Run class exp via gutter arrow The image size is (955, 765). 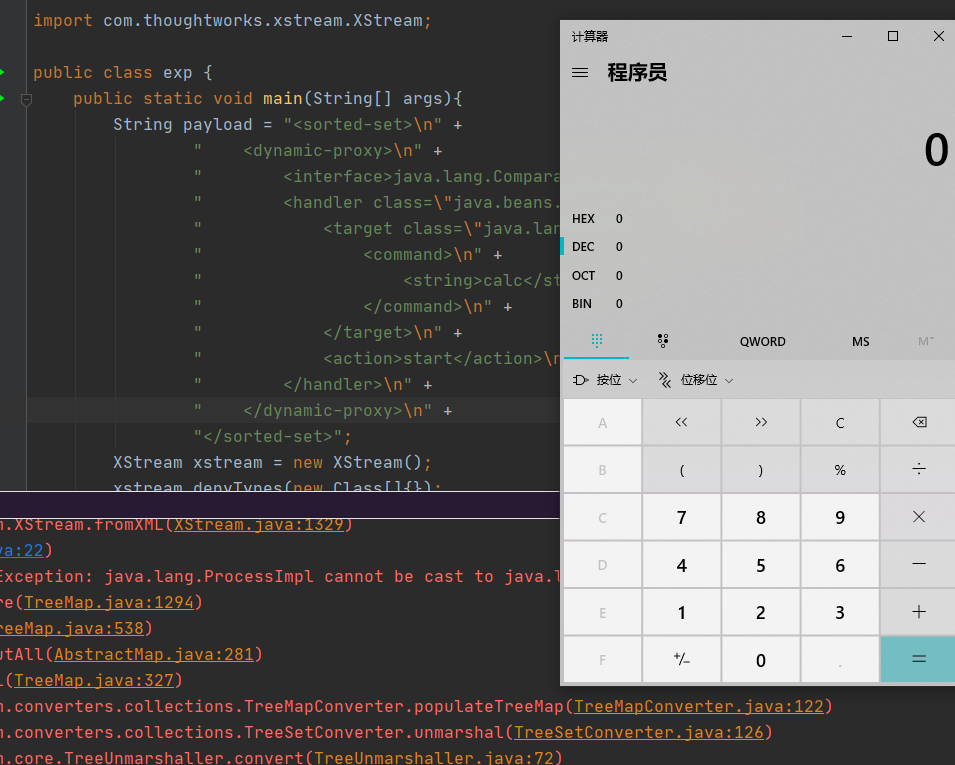click(2, 72)
